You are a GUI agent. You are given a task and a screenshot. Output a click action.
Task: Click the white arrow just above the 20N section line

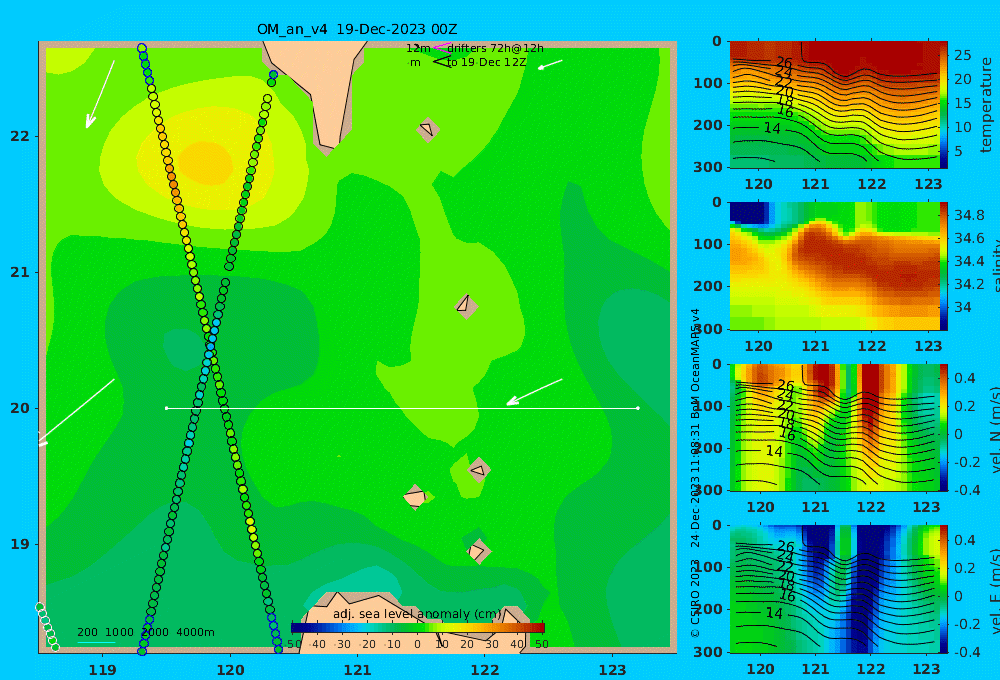coord(534,392)
